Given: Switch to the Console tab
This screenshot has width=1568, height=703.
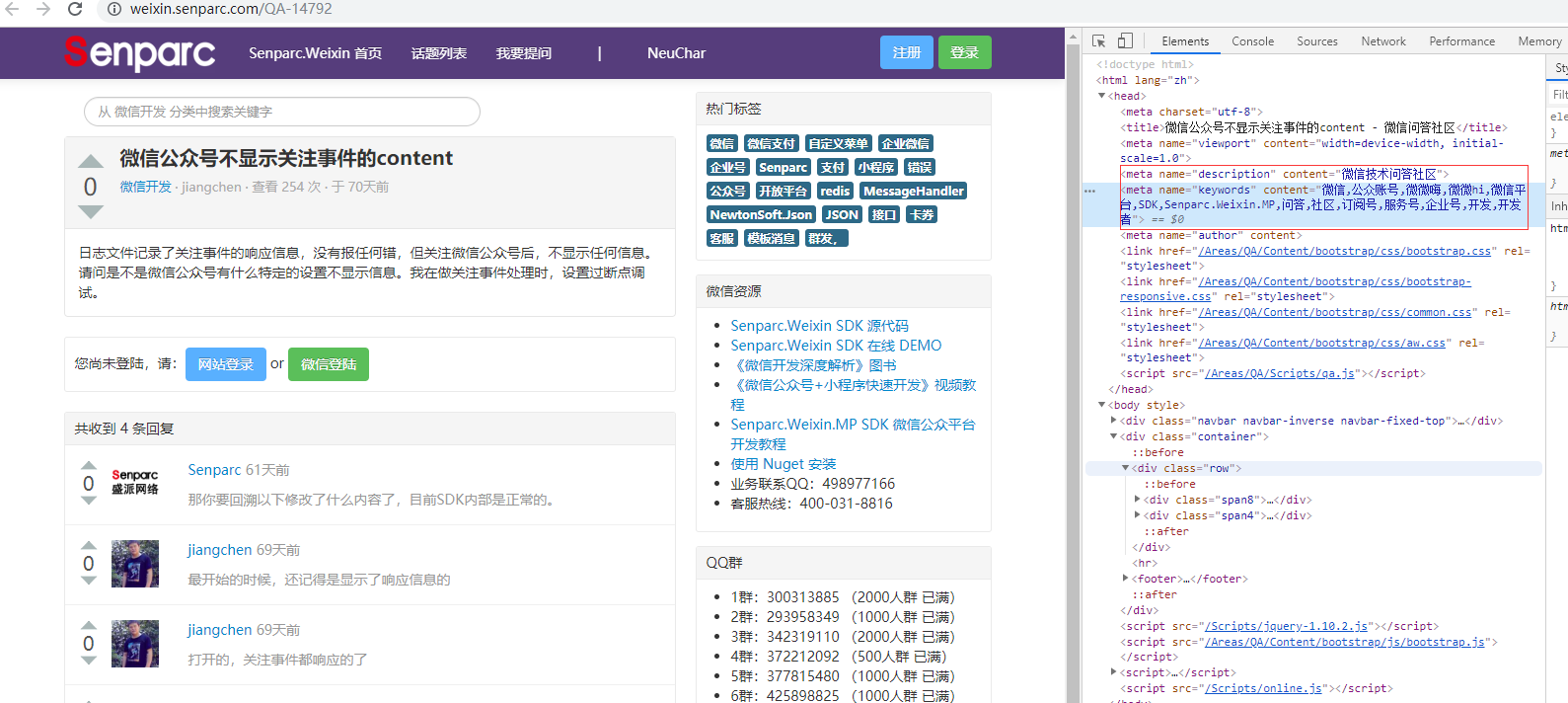Looking at the screenshot, I should pos(1252,41).
